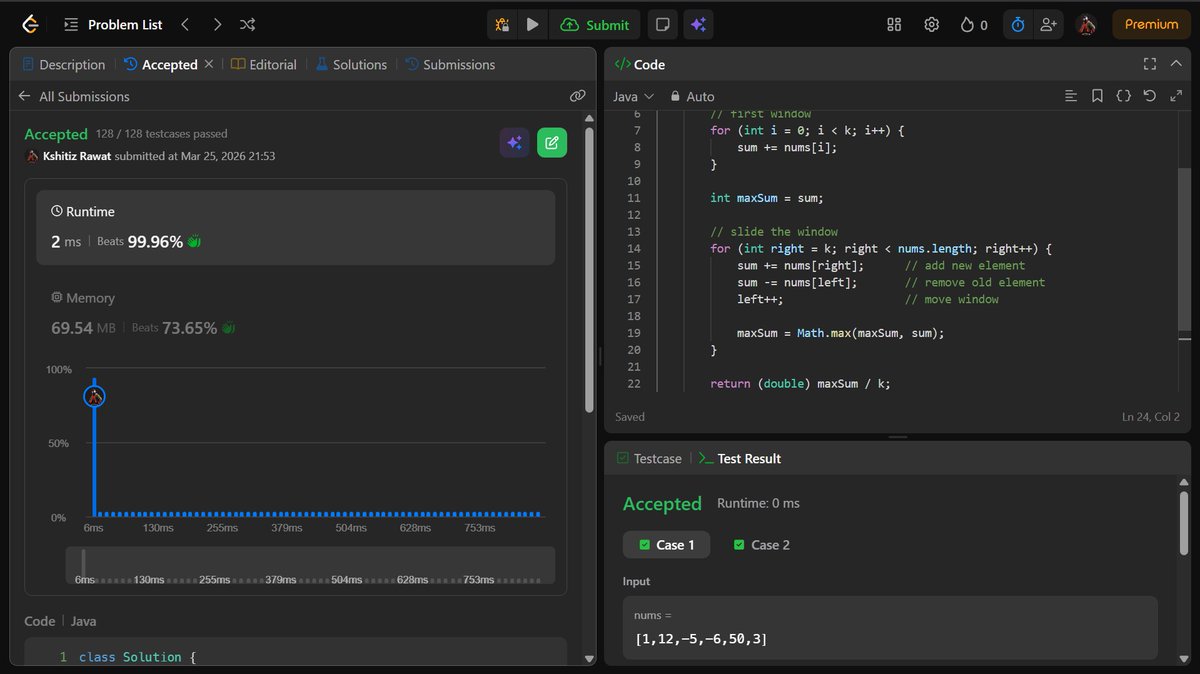Click the Premium button
Screen dimensions: 1200x674
[1151, 24]
